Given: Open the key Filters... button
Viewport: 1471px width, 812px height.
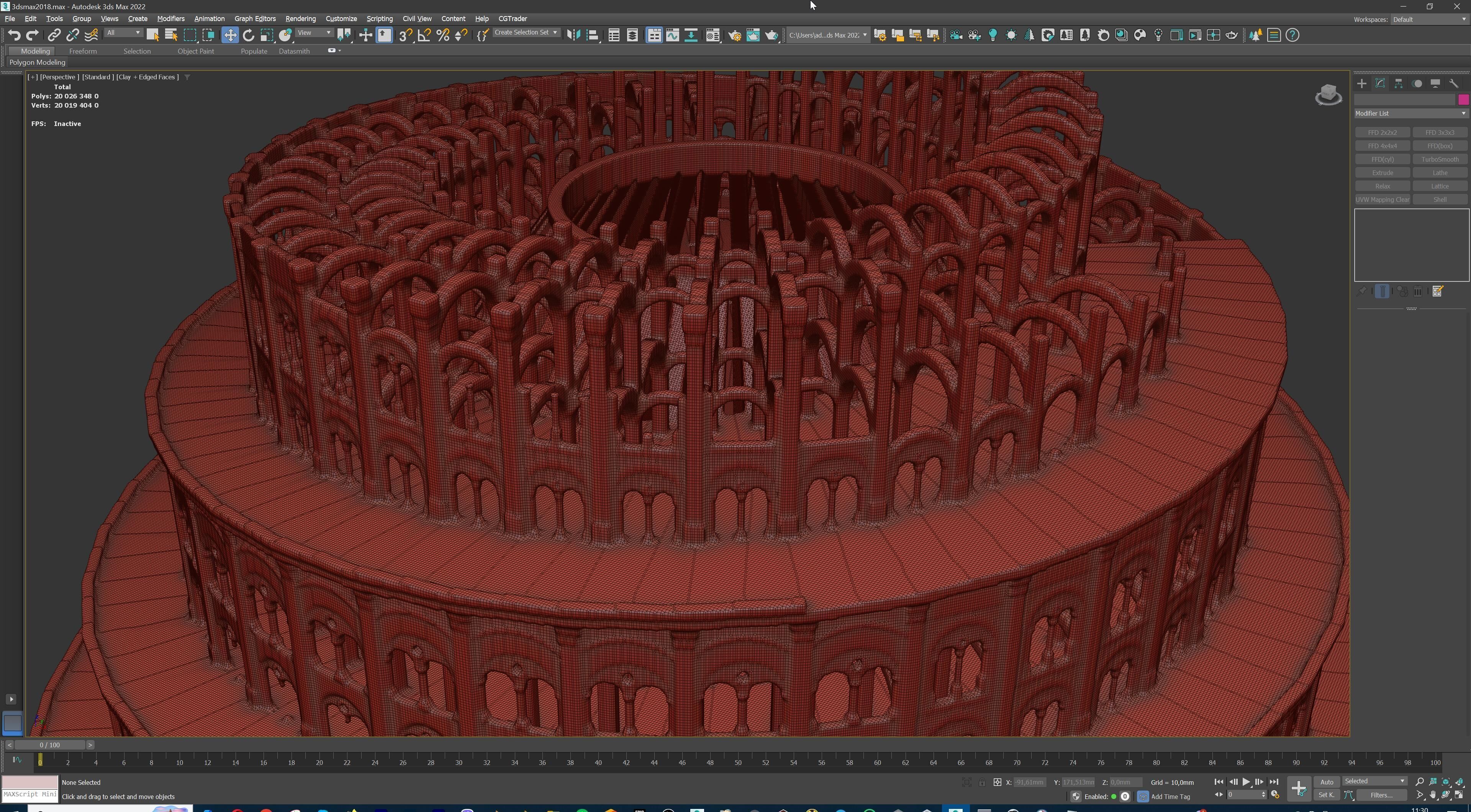Looking at the screenshot, I should click(1381, 795).
